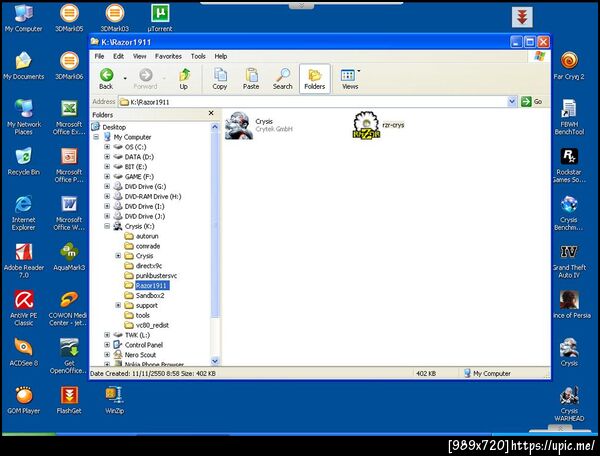The width and height of the screenshot is (600, 456).
Task: Open 3DMark03 desktop icon
Action: (115, 18)
